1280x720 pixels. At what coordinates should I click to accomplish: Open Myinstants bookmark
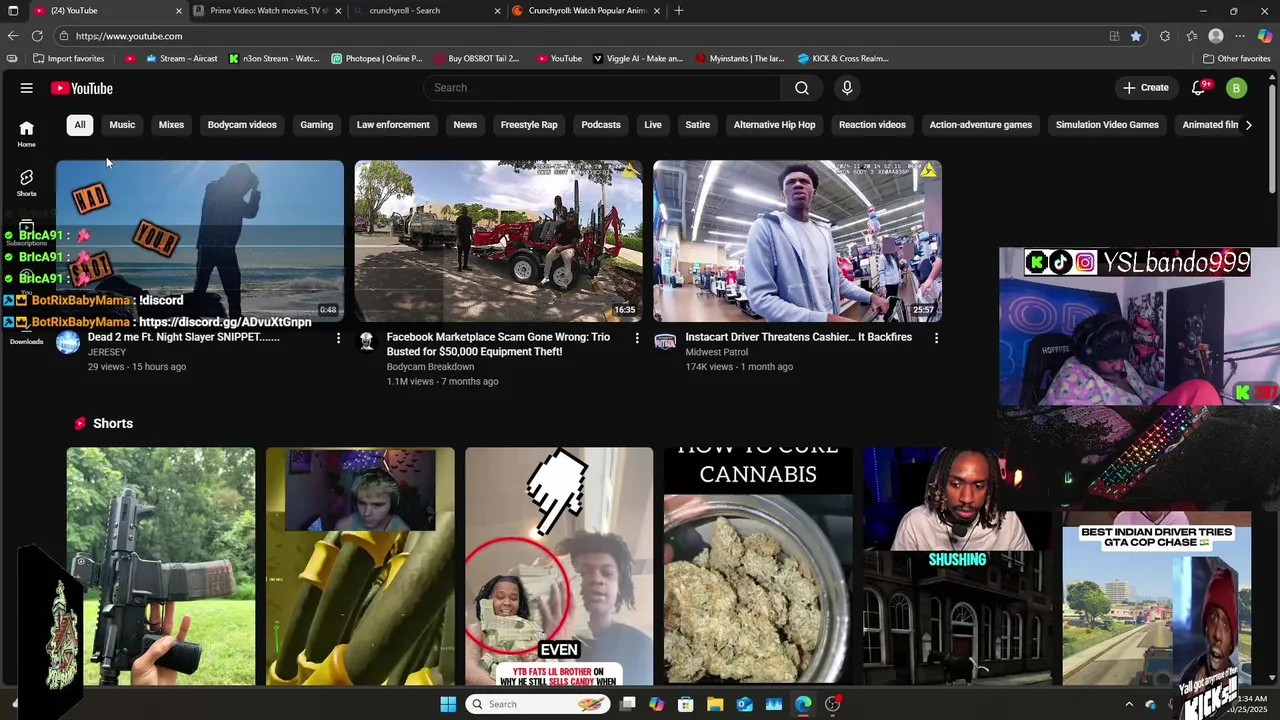tap(742, 59)
